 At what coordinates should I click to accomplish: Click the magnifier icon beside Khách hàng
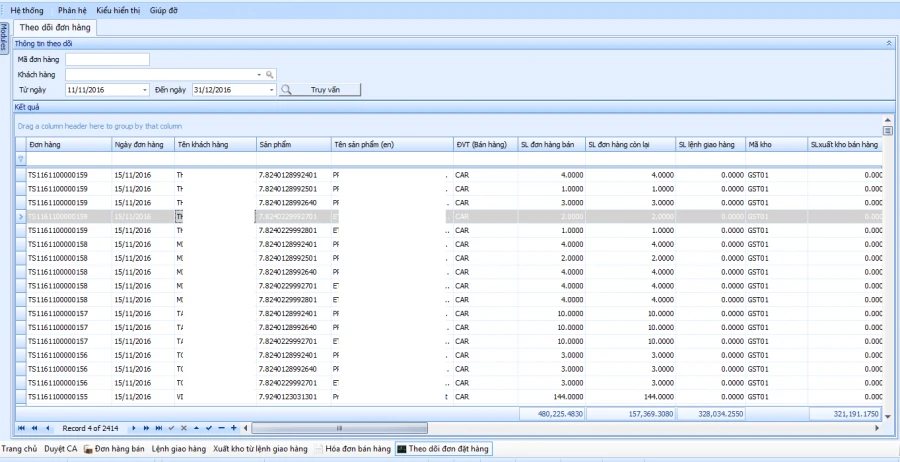(x=269, y=75)
